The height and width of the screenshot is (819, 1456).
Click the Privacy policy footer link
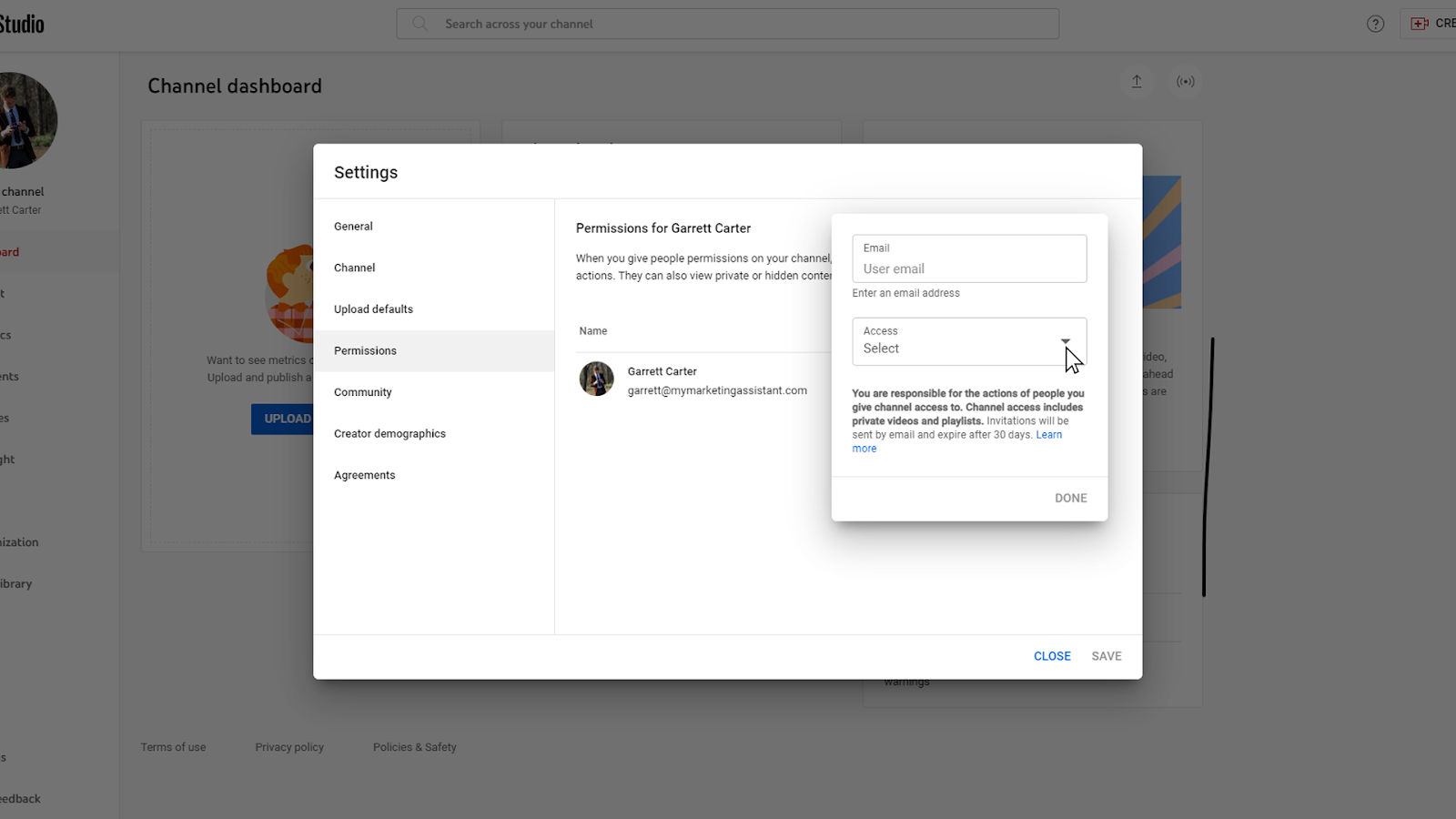click(289, 746)
